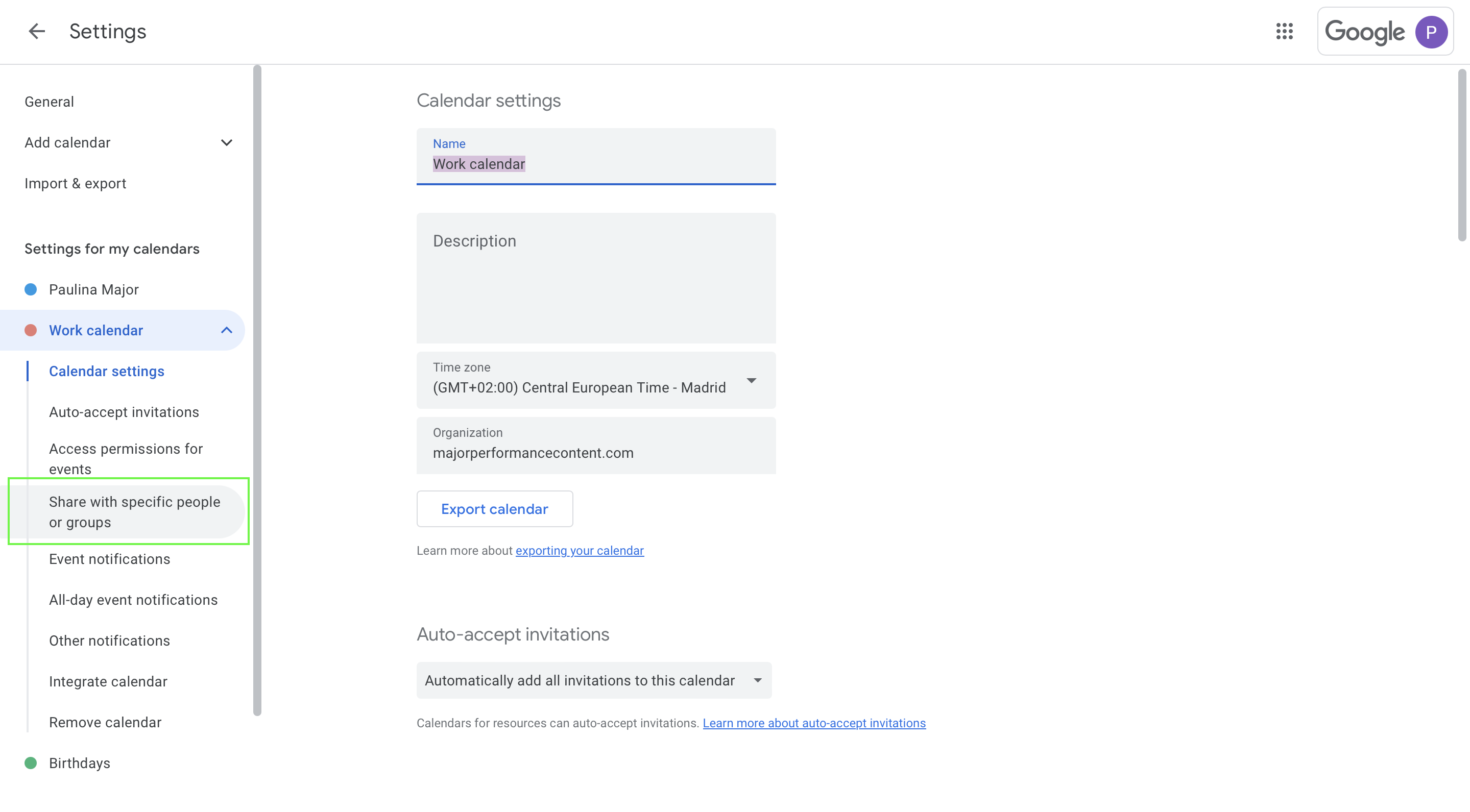
Task: Open the exporting your calendar link
Action: pyautogui.click(x=579, y=550)
